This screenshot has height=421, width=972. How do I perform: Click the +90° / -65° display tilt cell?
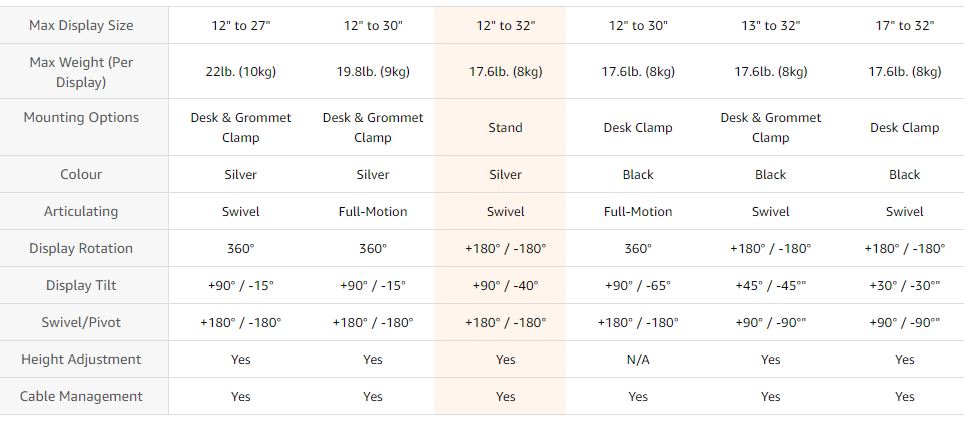point(638,285)
